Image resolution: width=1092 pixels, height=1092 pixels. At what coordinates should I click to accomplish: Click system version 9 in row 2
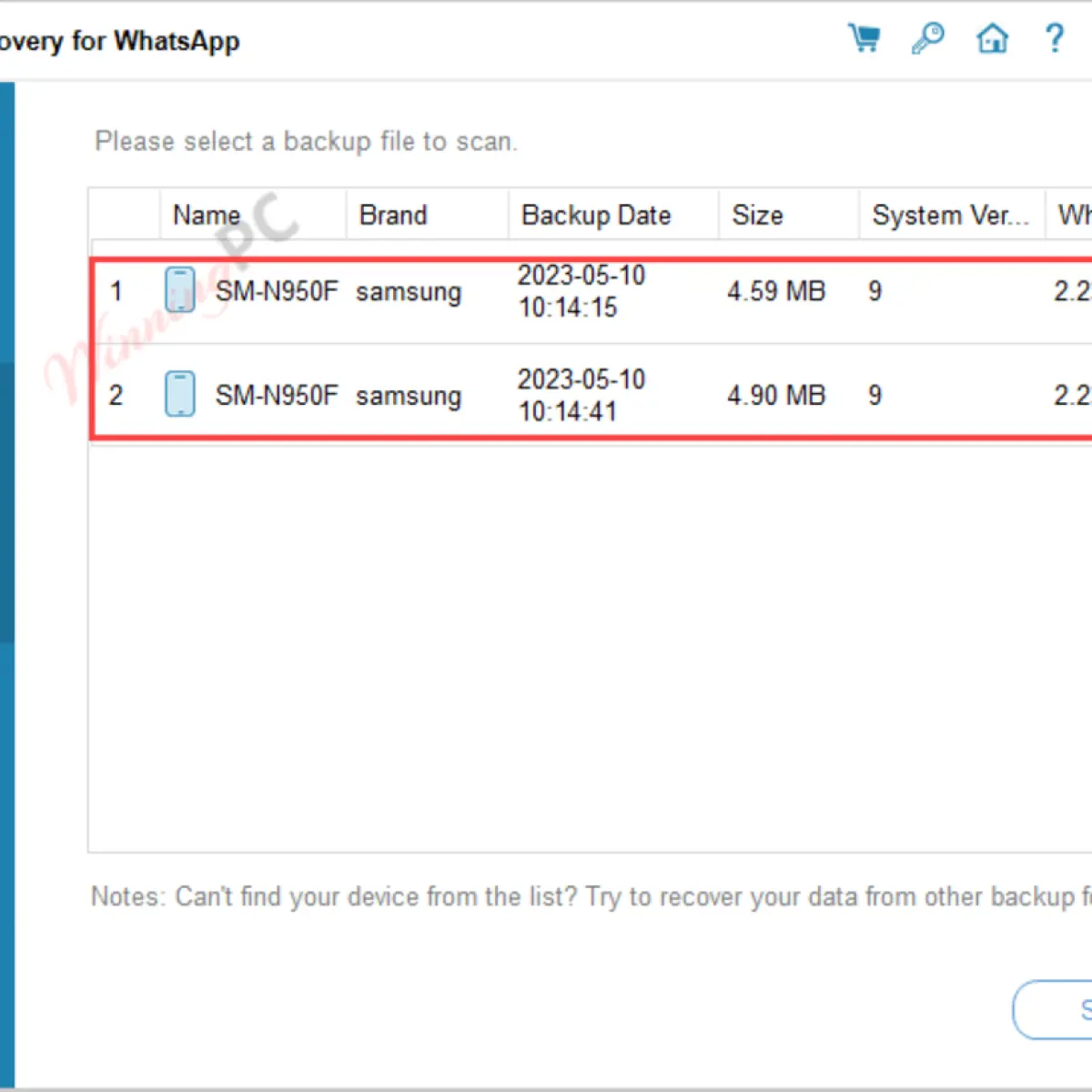(875, 395)
